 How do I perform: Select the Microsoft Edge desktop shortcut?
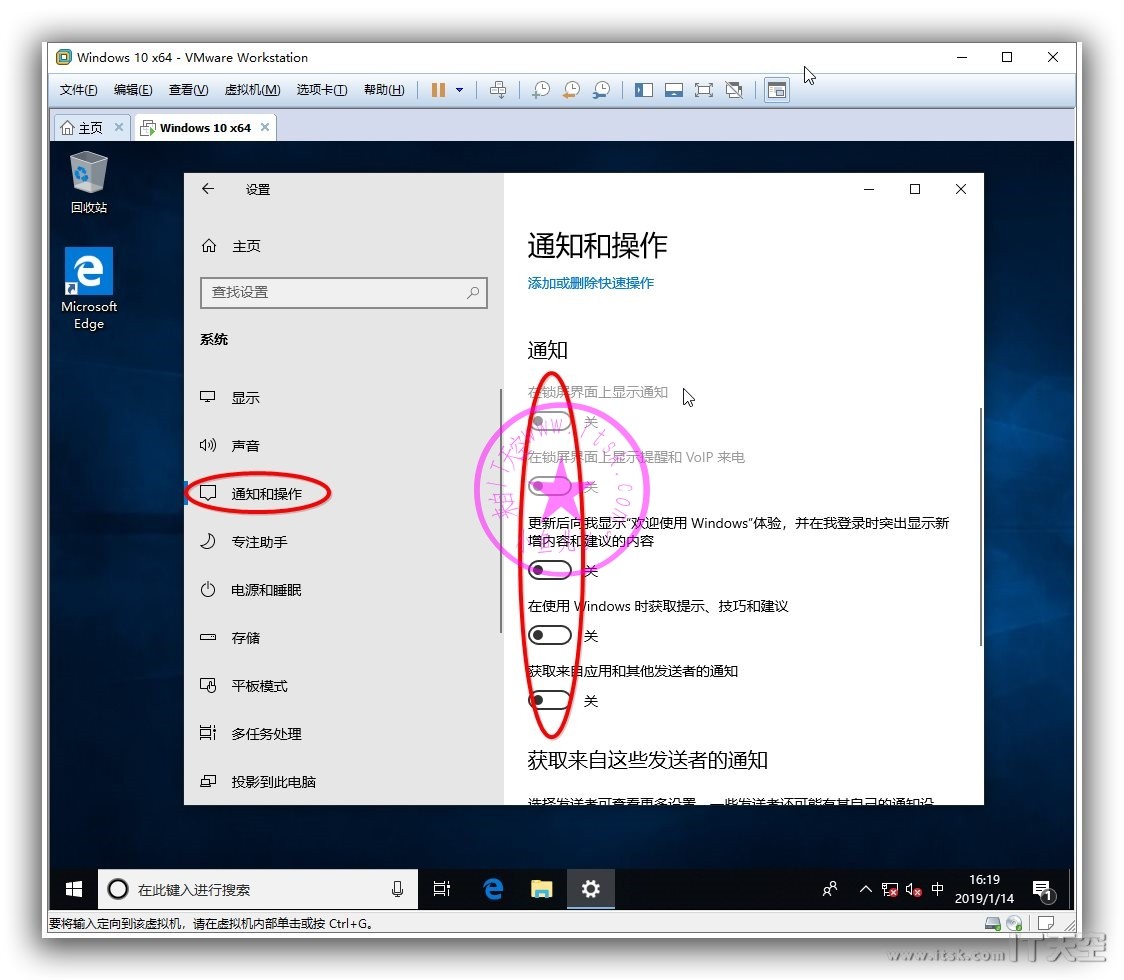click(89, 288)
